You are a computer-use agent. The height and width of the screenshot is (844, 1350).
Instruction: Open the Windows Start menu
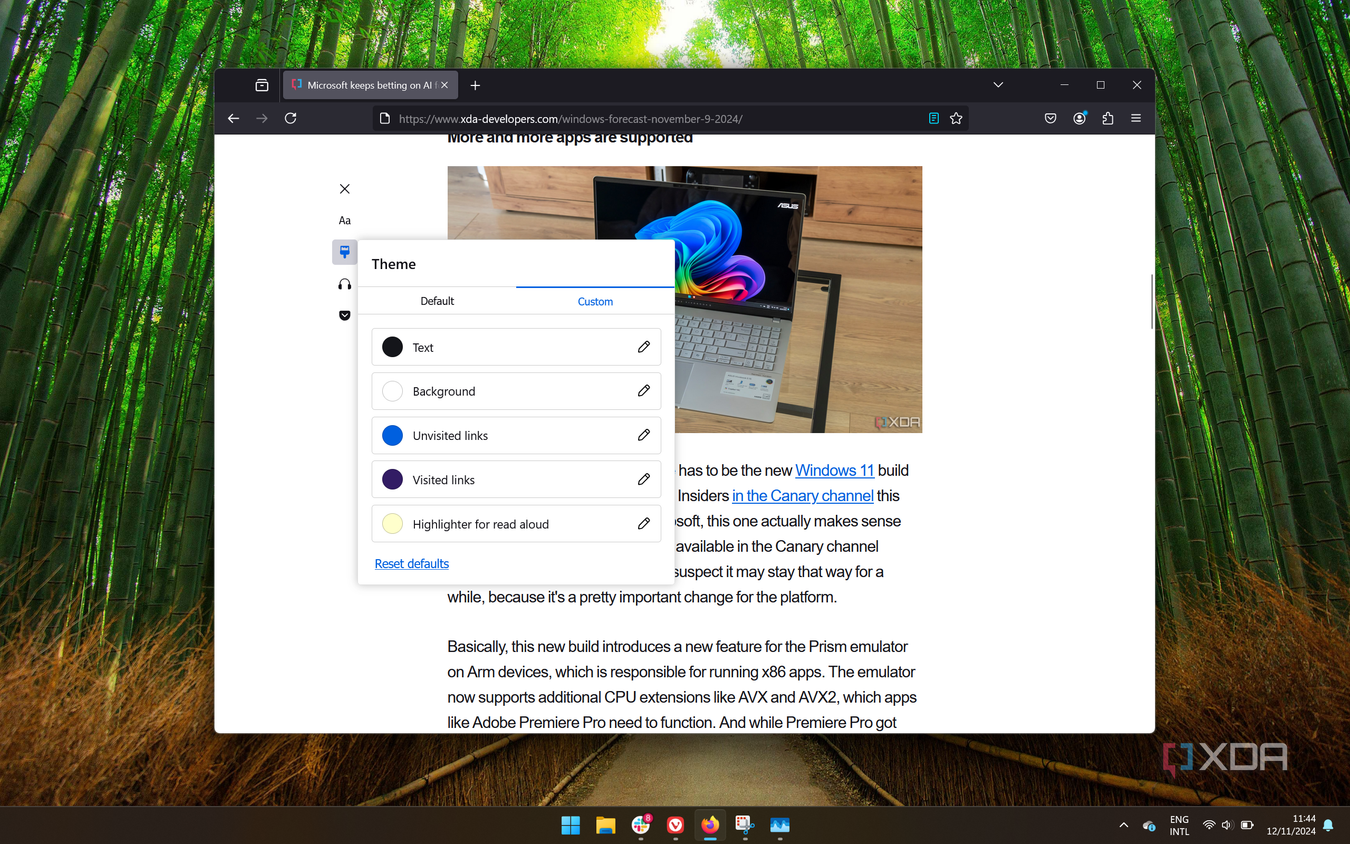(x=570, y=825)
